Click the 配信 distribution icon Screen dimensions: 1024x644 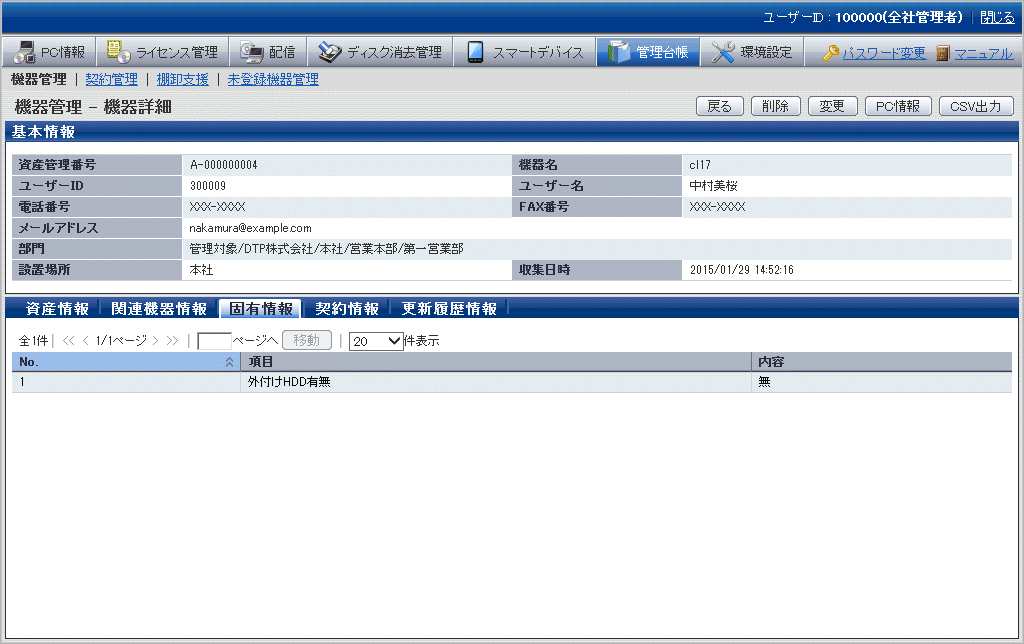[251, 52]
